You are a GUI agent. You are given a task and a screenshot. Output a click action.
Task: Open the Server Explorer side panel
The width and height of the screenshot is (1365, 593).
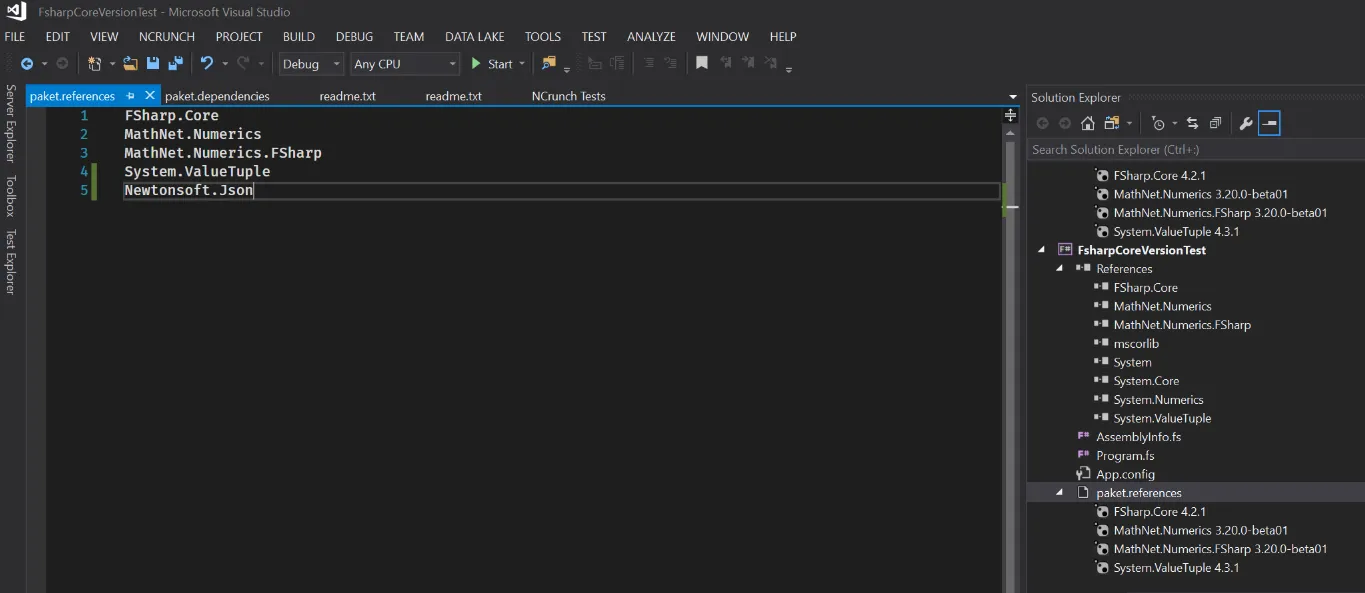pyautogui.click(x=11, y=123)
